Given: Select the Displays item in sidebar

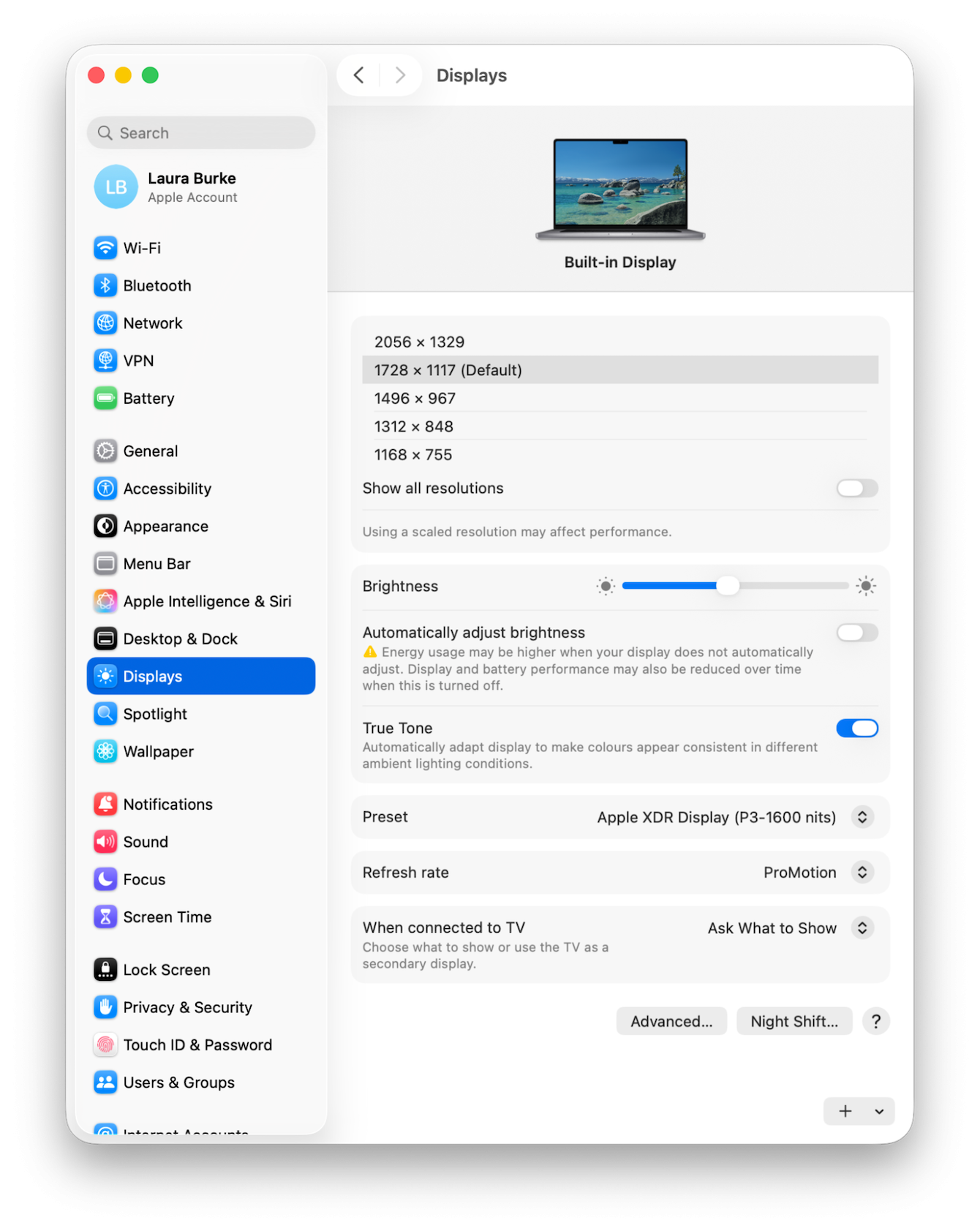Looking at the screenshot, I should [x=201, y=676].
